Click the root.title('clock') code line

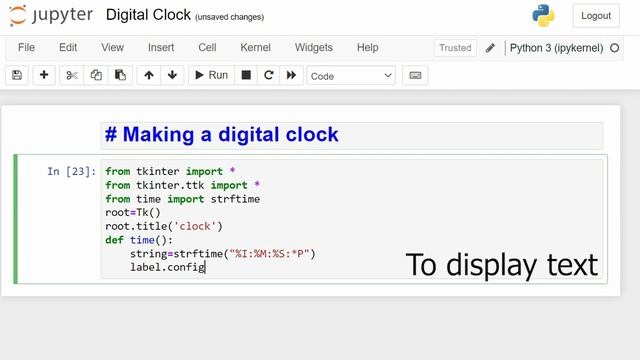coord(164,226)
